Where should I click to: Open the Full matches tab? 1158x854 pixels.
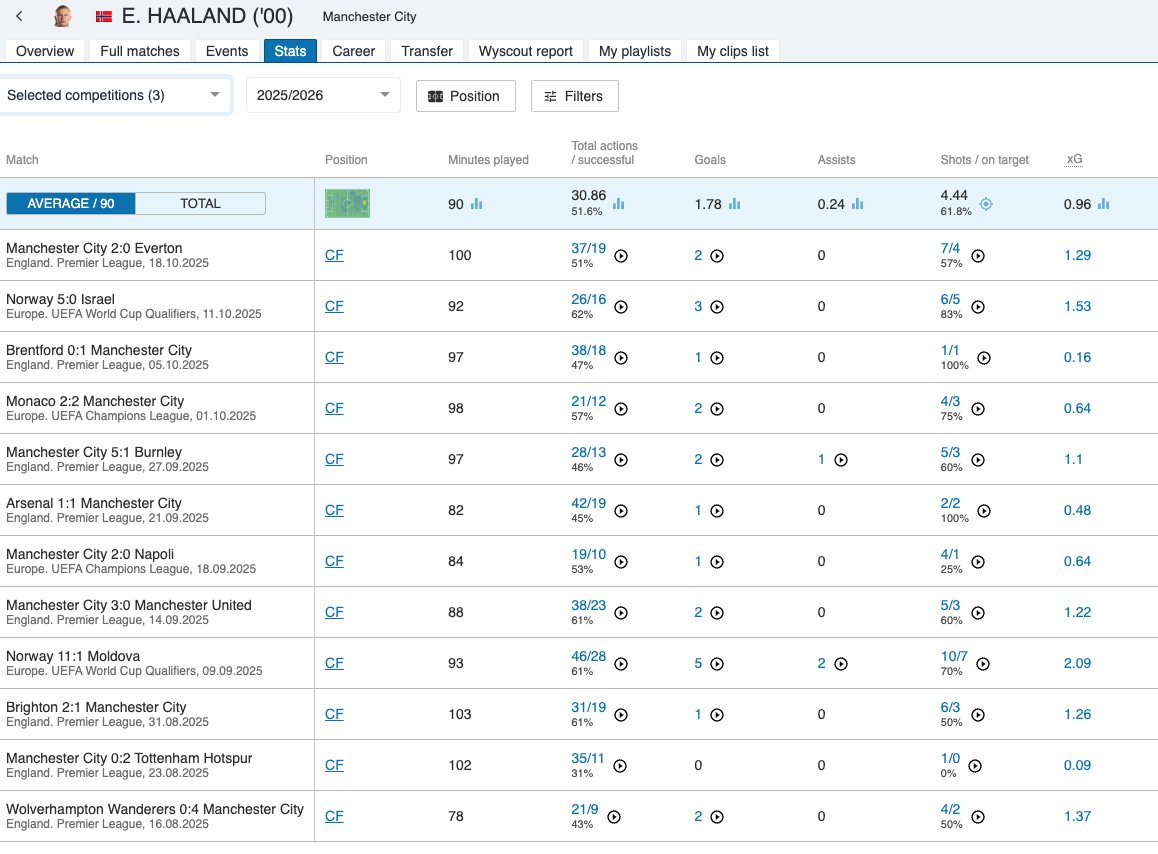pyautogui.click(x=140, y=51)
